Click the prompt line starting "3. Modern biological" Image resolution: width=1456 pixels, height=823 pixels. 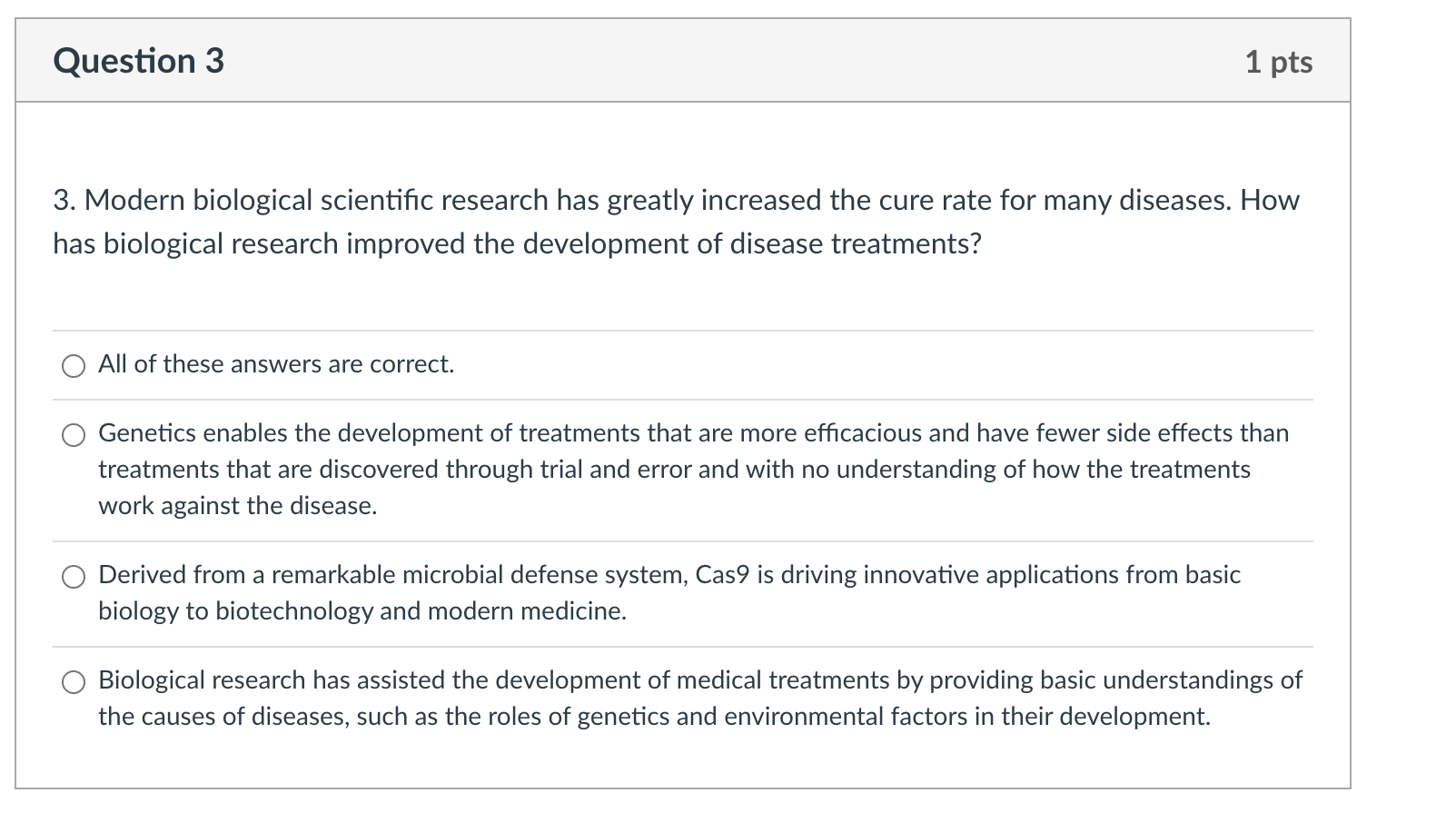tap(676, 200)
